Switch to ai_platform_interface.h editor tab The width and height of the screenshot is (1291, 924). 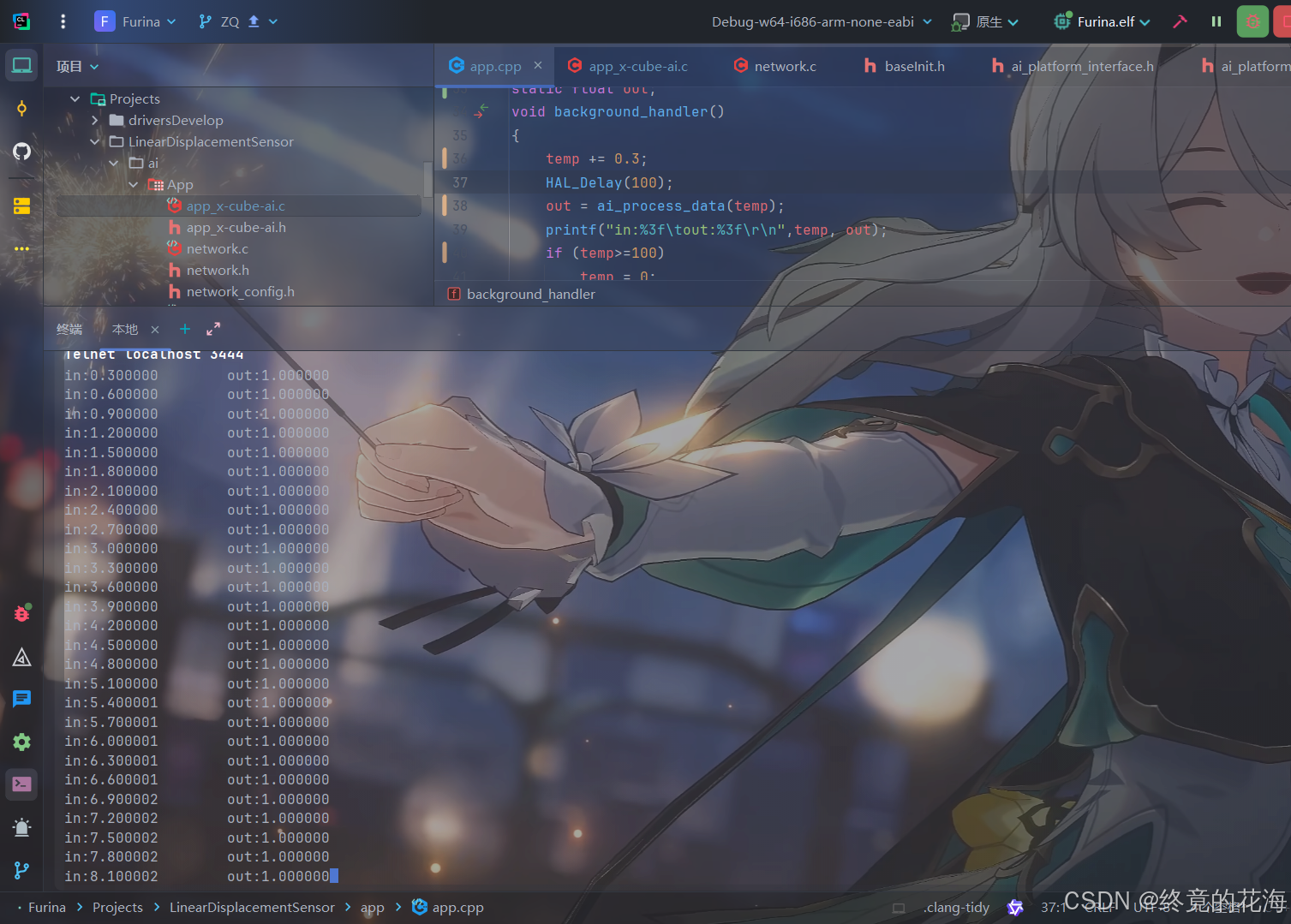coord(1073,66)
